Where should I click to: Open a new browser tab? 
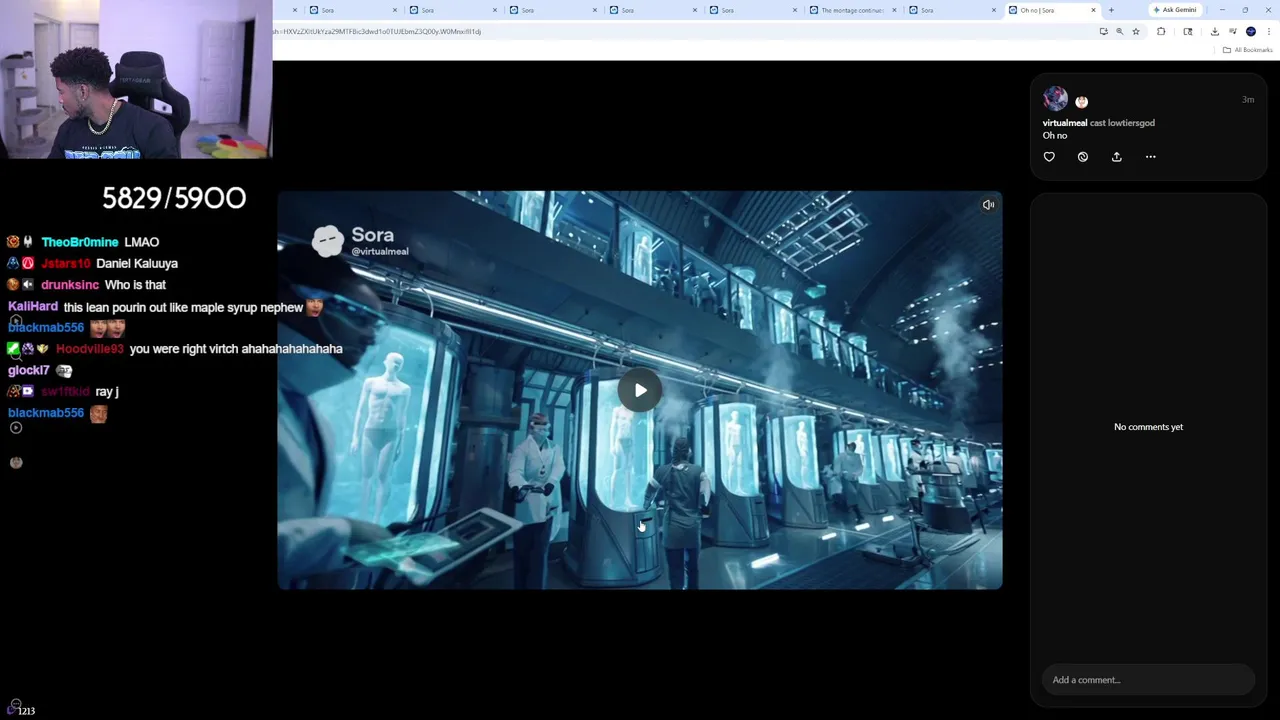tap(1111, 10)
